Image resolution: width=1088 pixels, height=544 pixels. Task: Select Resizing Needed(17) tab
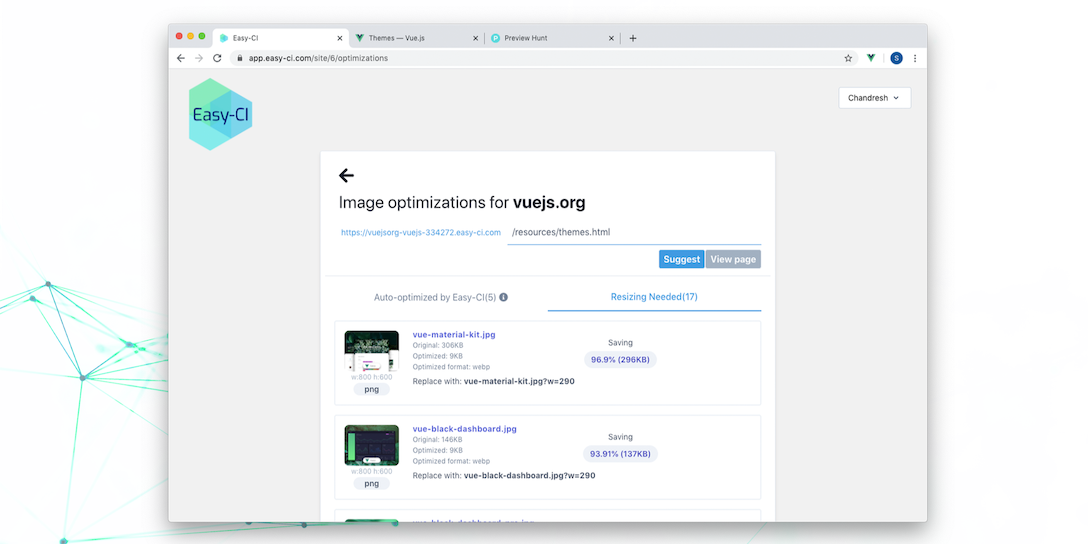(654, 297)
